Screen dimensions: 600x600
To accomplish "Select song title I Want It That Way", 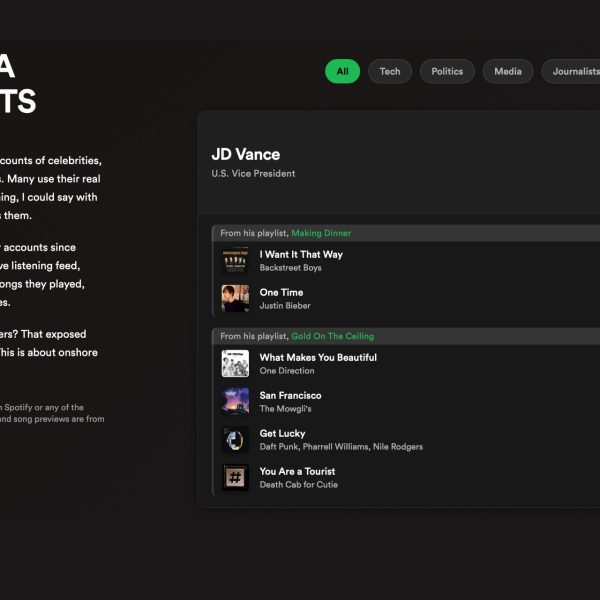I will [301, 254].
